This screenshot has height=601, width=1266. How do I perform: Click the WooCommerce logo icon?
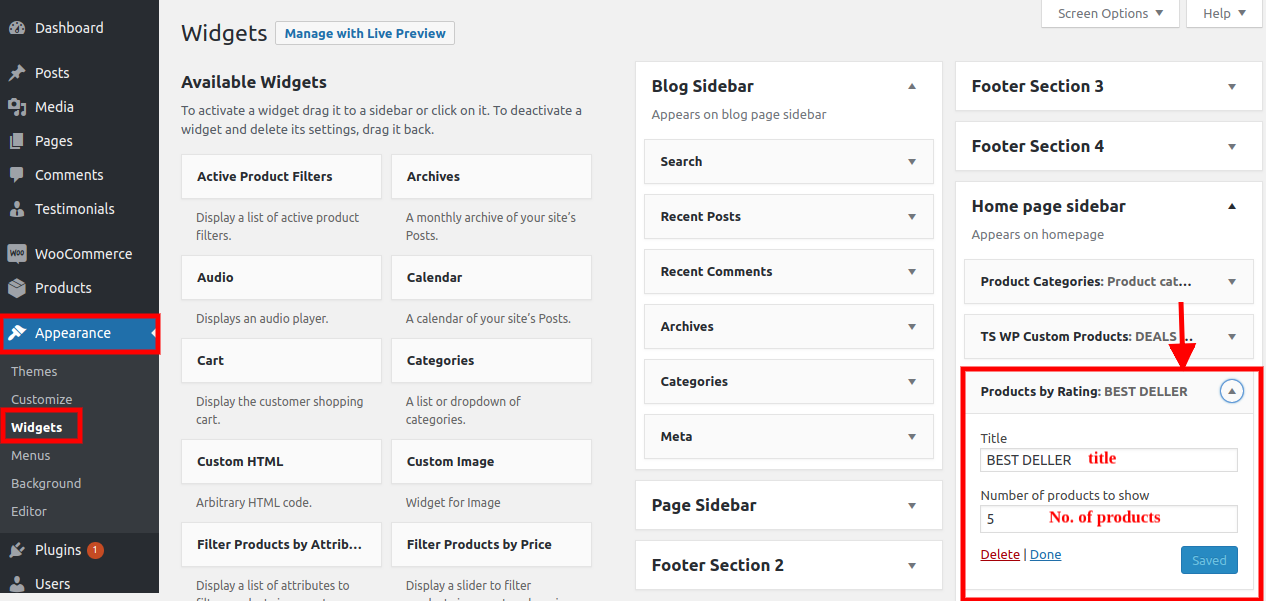point(17,254)
